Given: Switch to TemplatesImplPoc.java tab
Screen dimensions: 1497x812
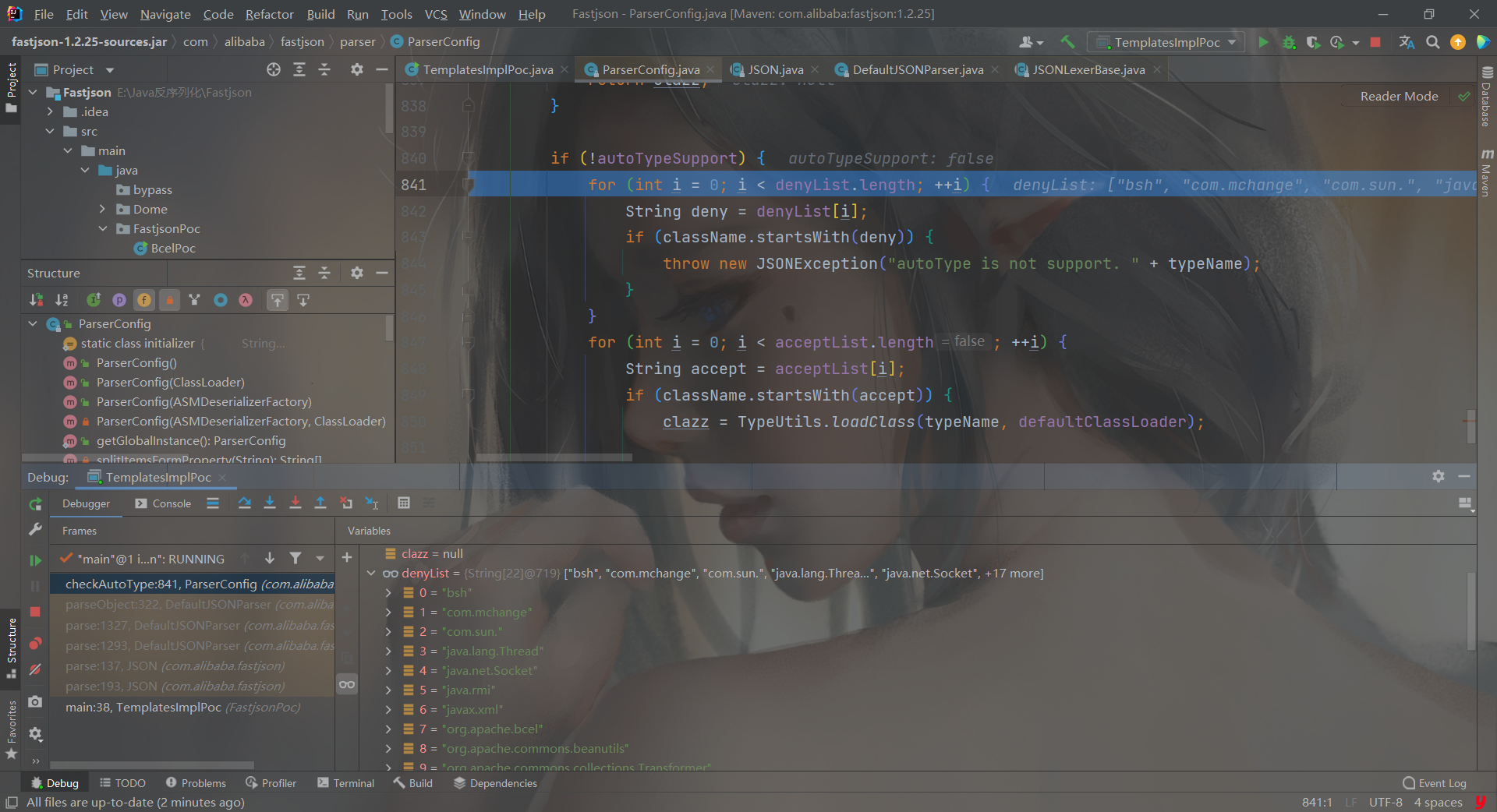Looking at the screenshot, I should pyautogui.click(x=487, y=69).
